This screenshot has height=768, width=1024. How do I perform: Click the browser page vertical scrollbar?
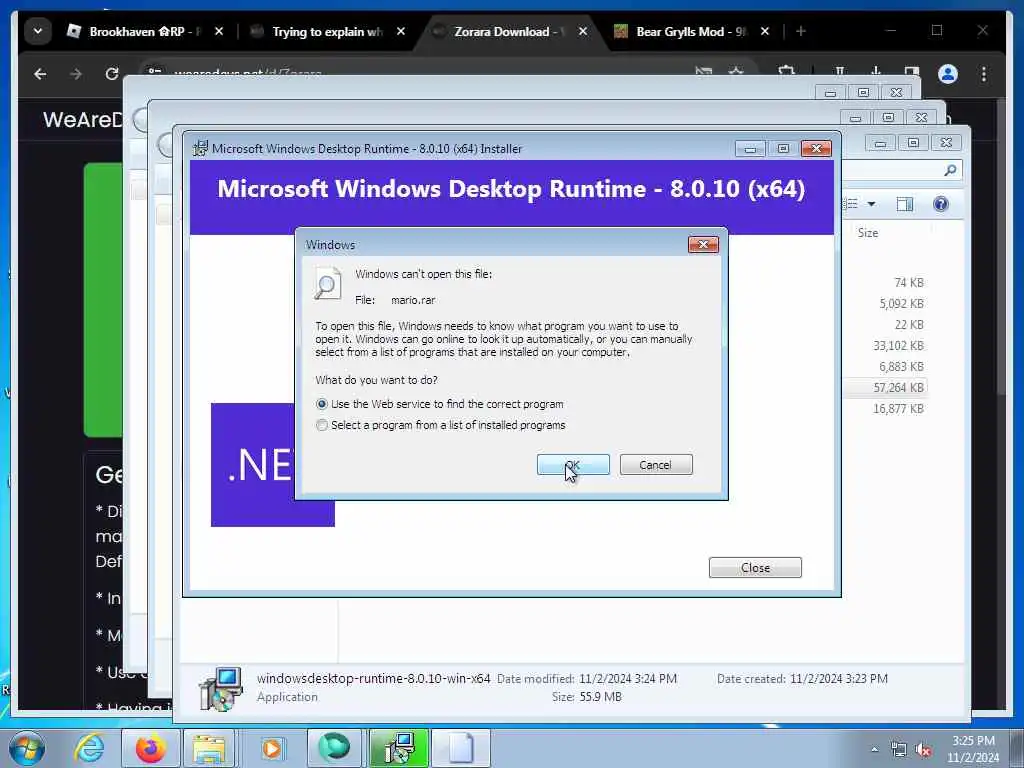tap(1001, 245)
